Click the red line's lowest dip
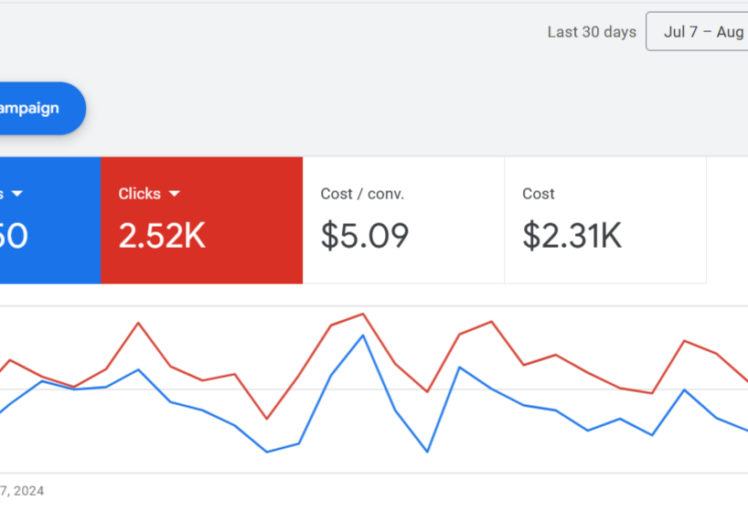 pyautogui.click(x=266, y=419)
